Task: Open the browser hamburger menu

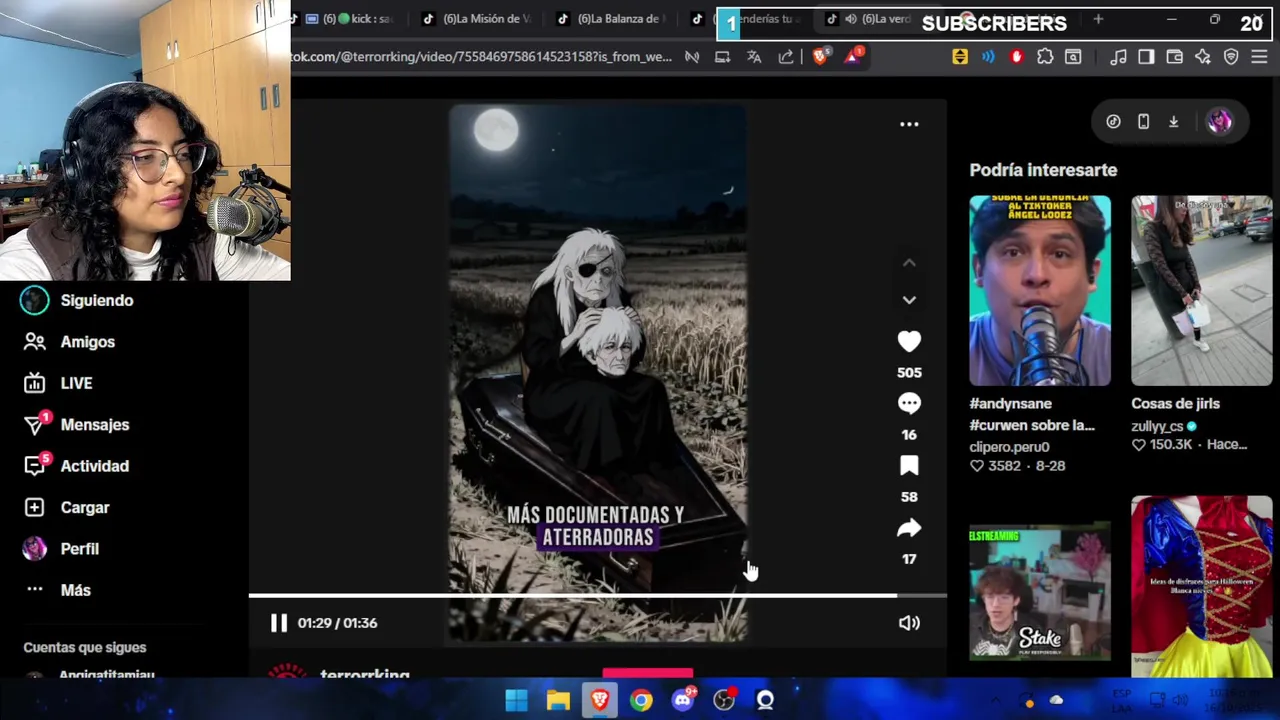Action: (1259, 57)
